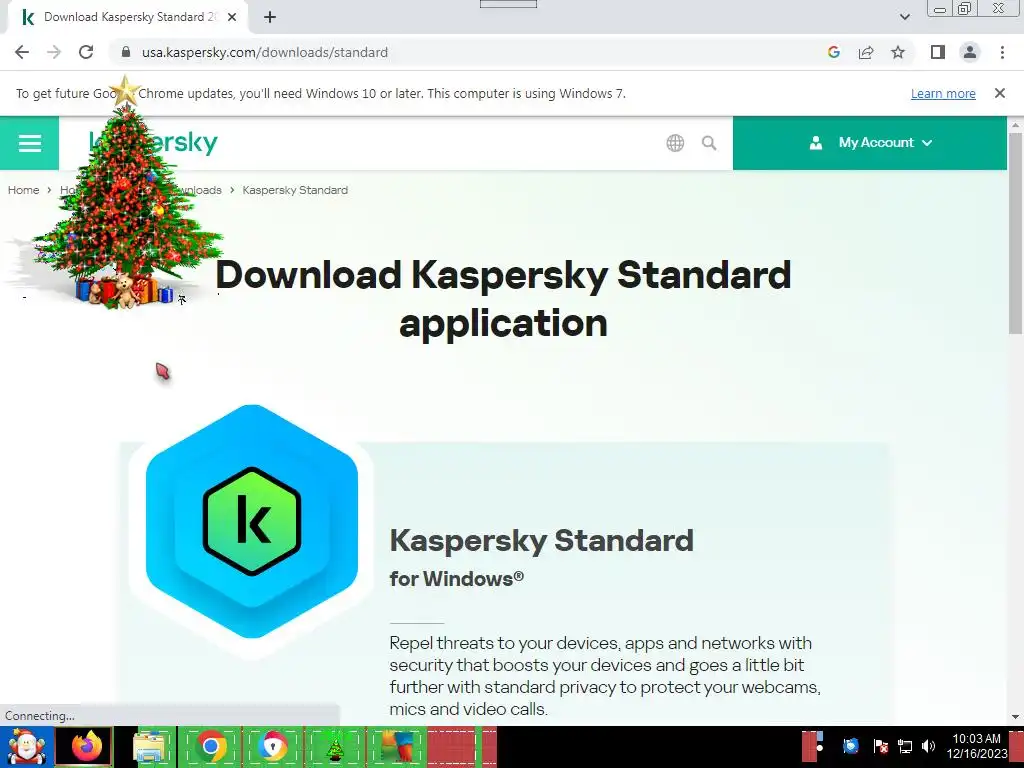Reload the Kaspersky download page
This screenshot has width=1024, height=768.
(x=86, y=52)
